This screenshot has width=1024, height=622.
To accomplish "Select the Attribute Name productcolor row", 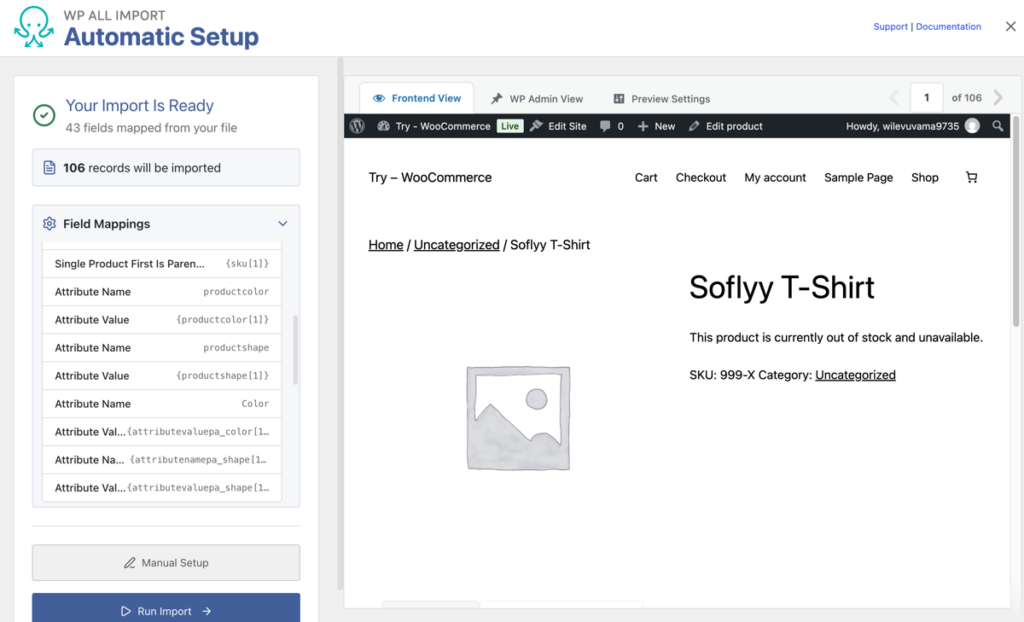I will 162,292.
